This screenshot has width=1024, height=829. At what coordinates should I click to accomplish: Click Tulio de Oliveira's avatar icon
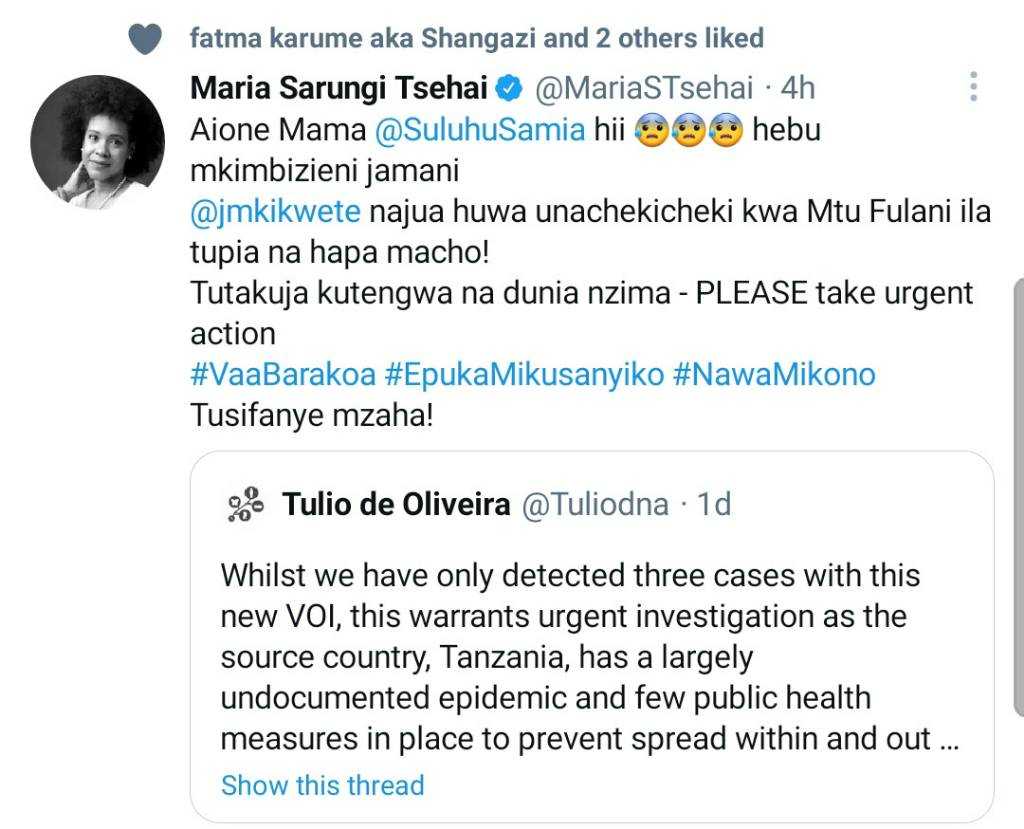click(x=246, y=504)
